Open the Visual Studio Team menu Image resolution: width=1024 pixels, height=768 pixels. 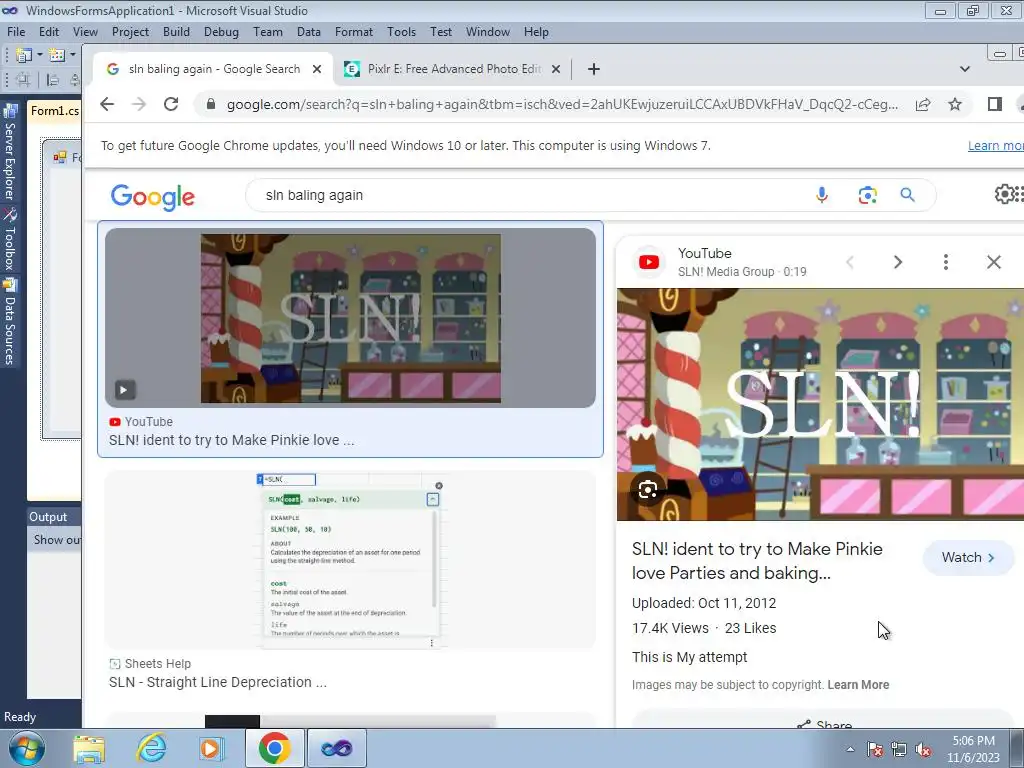click(x=268, y=32)
